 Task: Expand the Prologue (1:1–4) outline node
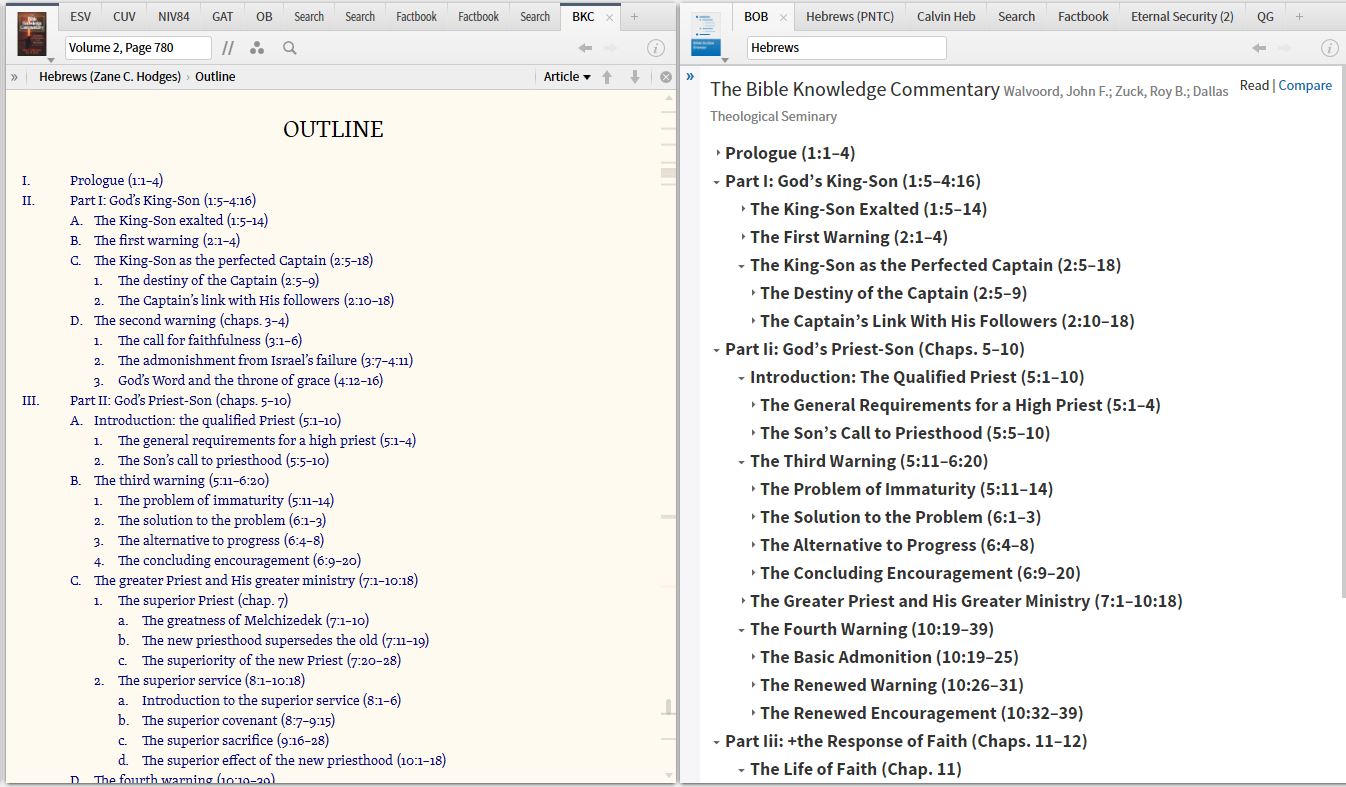point(718,153)
